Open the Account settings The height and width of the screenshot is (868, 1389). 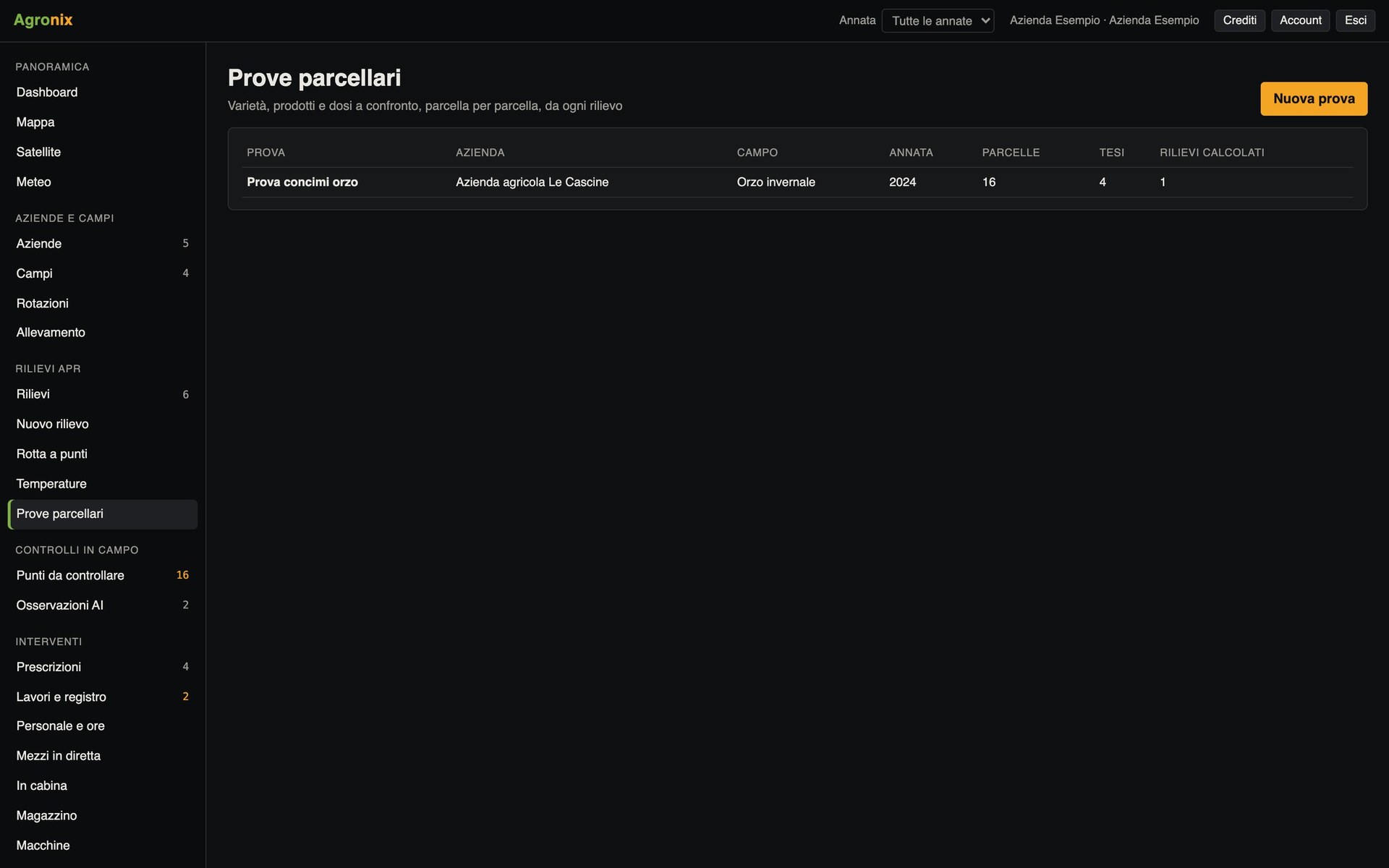(1300, 20)
